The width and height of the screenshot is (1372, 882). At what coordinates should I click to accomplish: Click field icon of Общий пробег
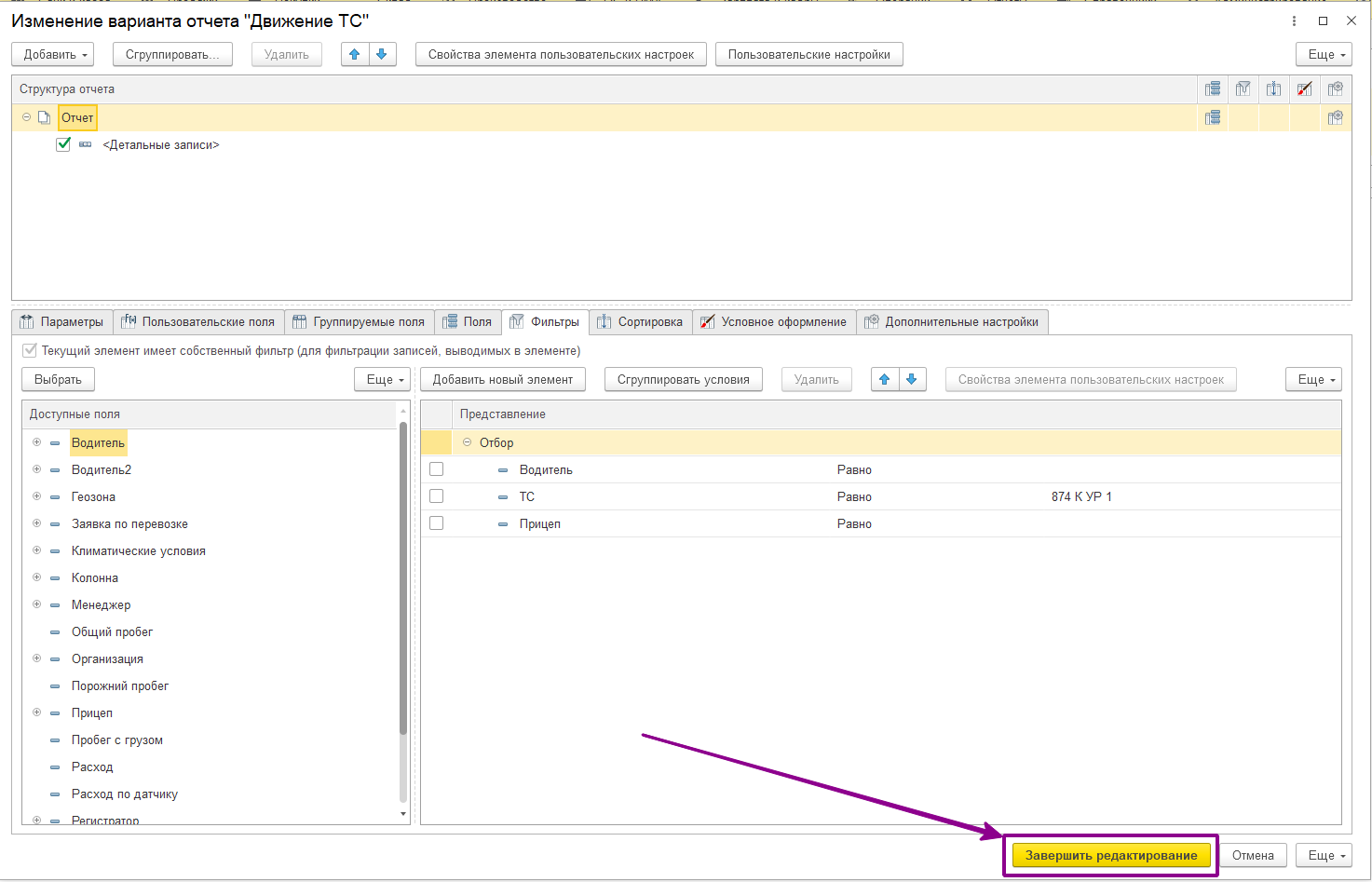pos(55,632)
